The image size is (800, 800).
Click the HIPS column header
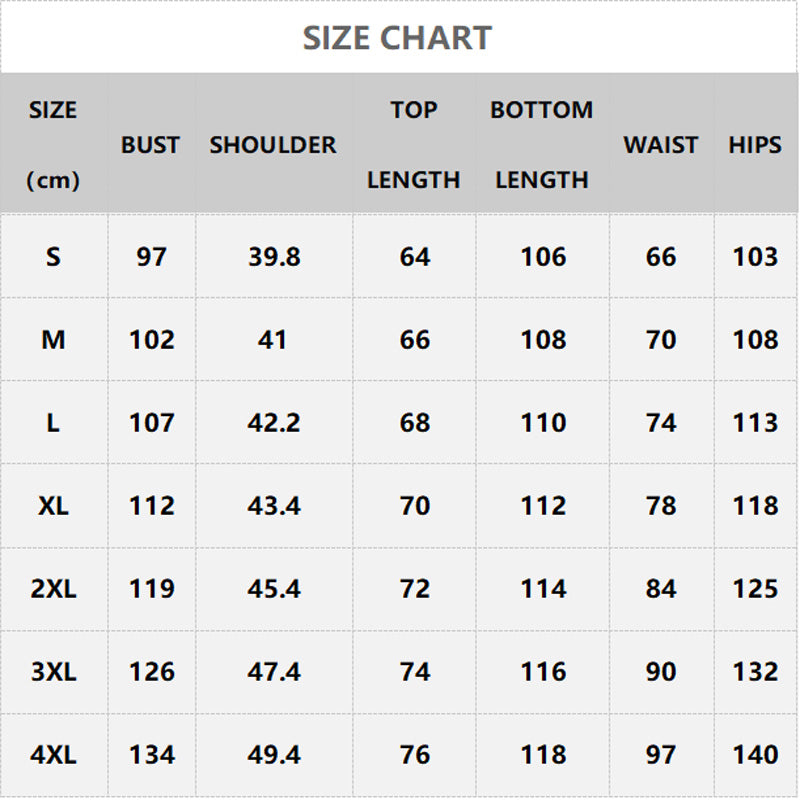[755, 145]
